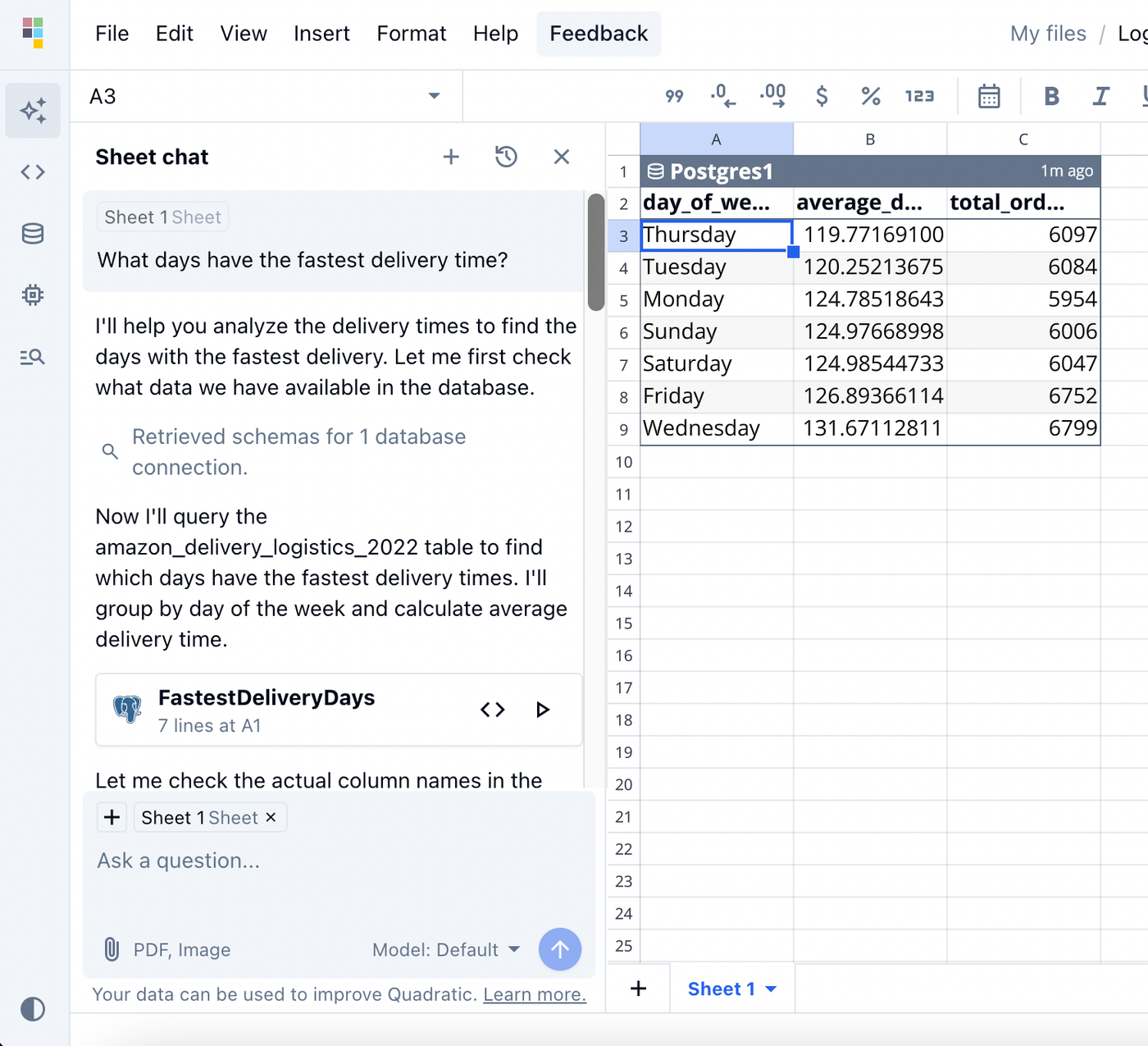The height and width of the screenshot is (1046, 1148).
Task: Open the Model: Default dropdown
Action: 446,949
